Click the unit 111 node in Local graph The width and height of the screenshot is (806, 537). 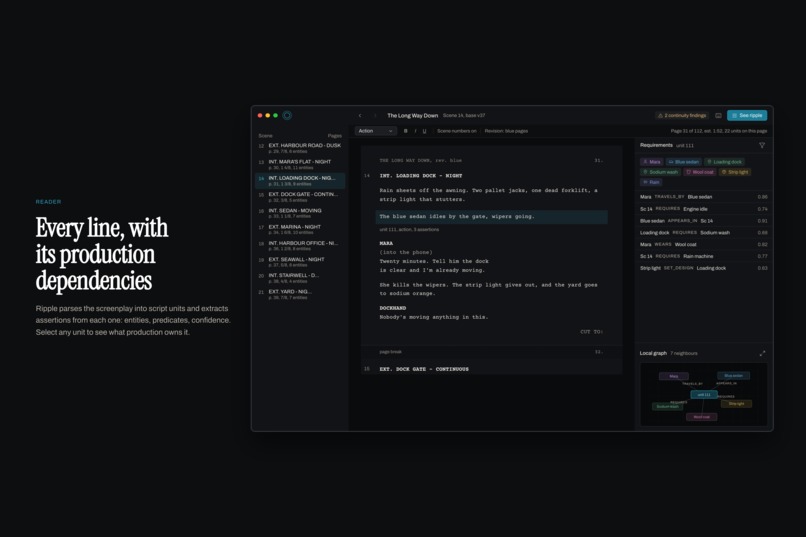pyautogui.click(x=704, y=395)
